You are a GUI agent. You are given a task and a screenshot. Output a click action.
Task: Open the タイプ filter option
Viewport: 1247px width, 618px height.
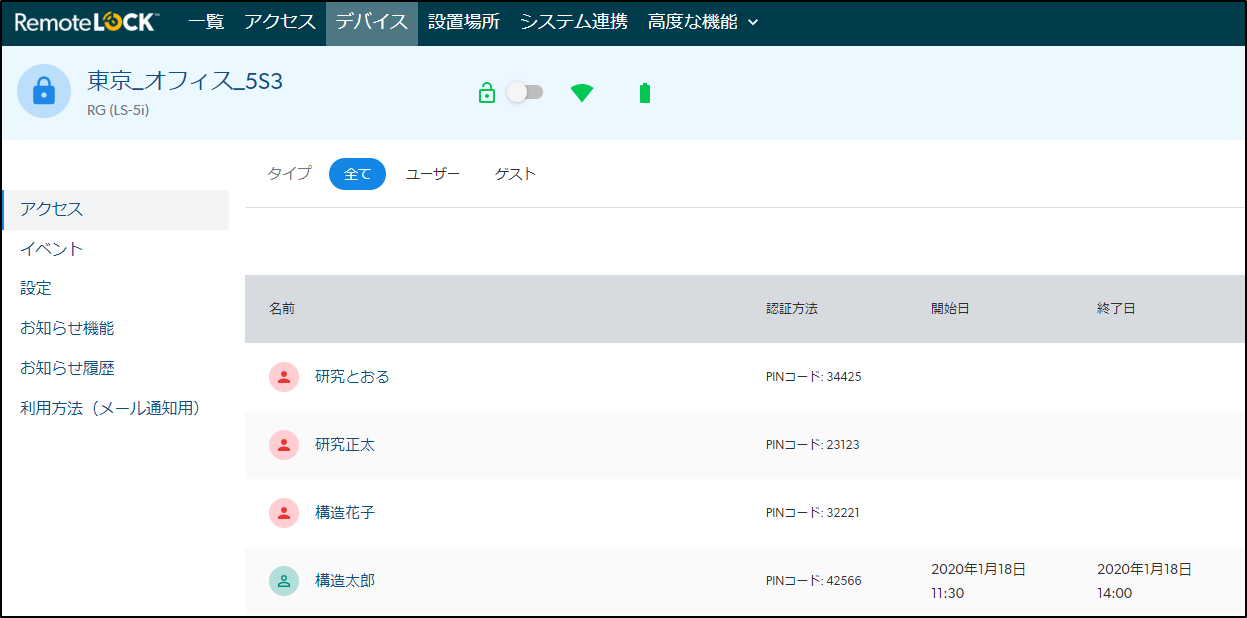coord(288,173)
